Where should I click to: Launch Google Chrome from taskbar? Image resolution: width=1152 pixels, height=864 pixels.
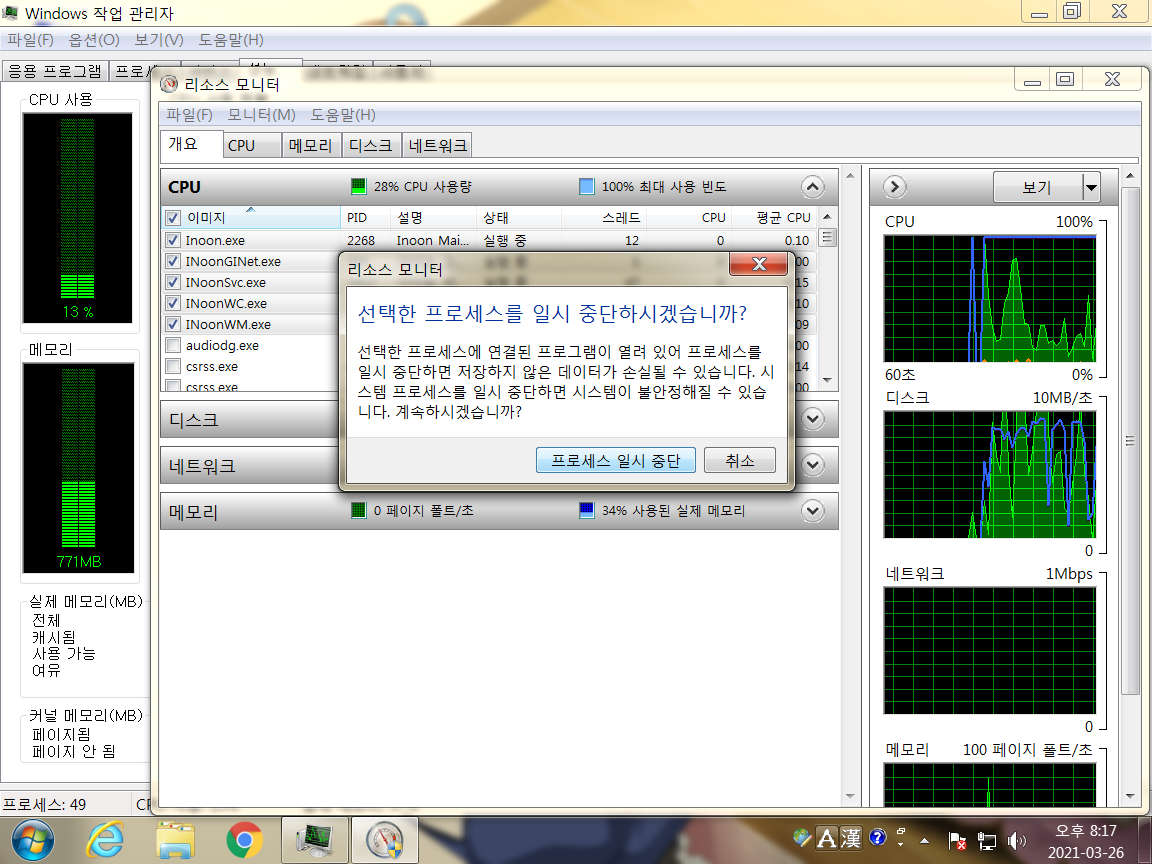pos(244,840)
